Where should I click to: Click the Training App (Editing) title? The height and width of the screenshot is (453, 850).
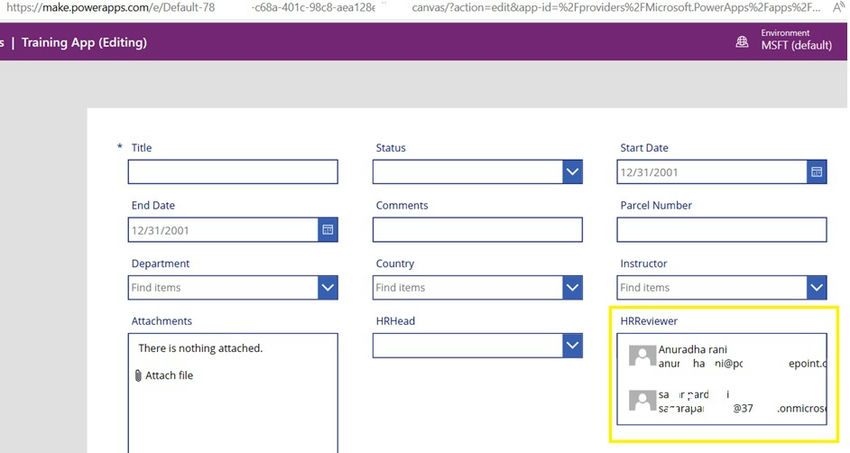[84, 42]
